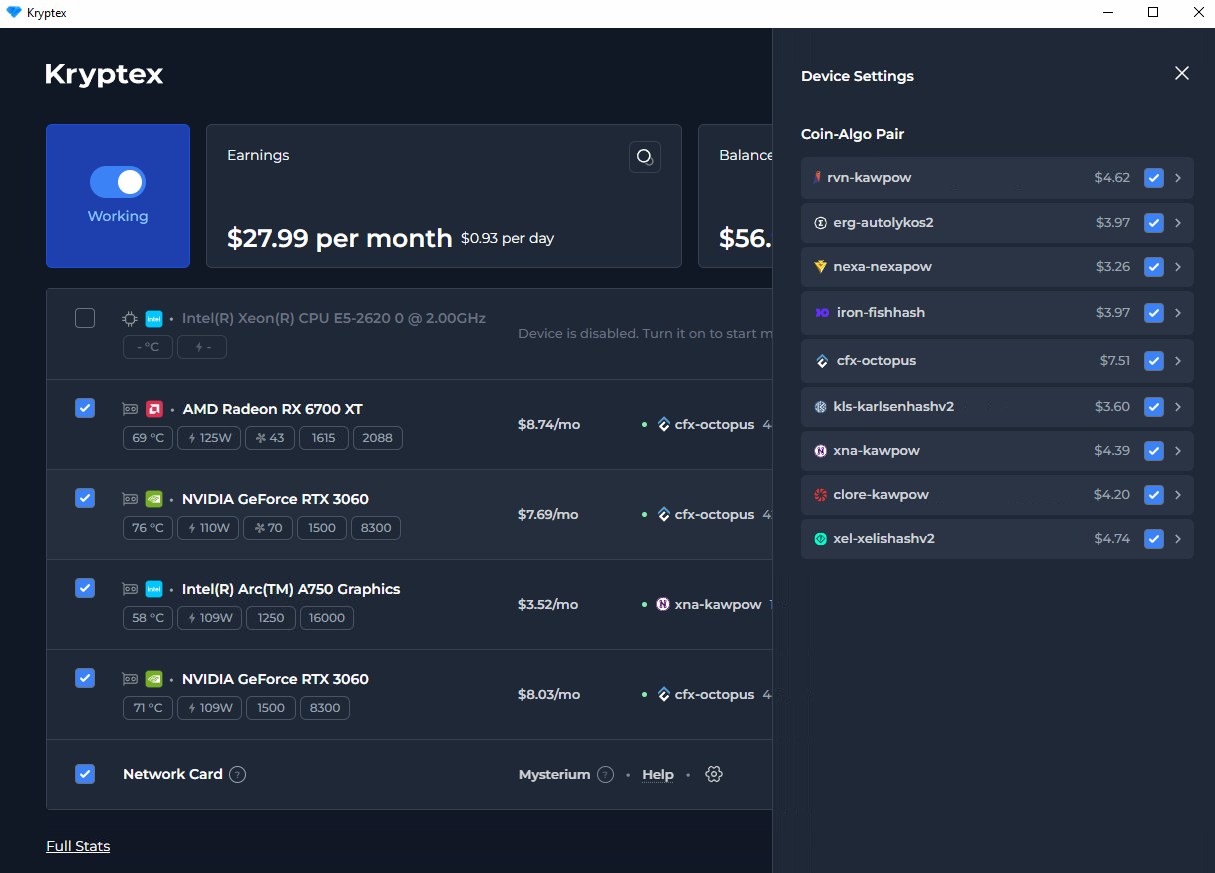
Task: Uncheck the xna-kawpow pair checkbox in Device Settings
Action: pyautogui.click(x=1154, y=451)
